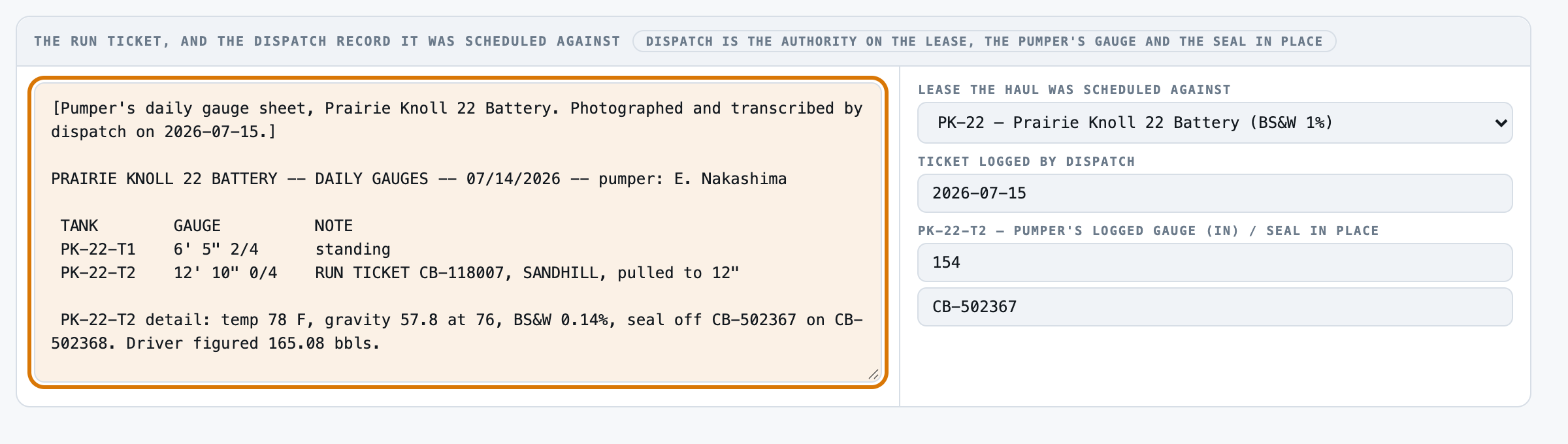Click the Driver figured 165.08 bbls text

(253, 343)
